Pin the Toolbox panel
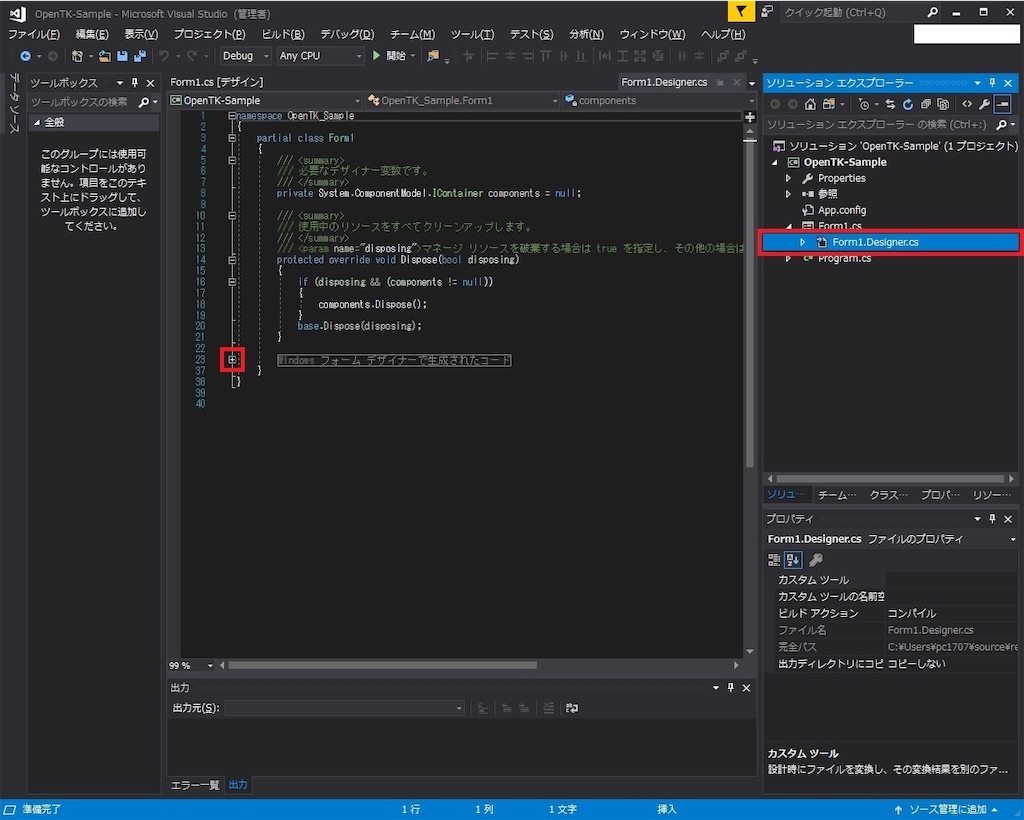 (135, 83)
